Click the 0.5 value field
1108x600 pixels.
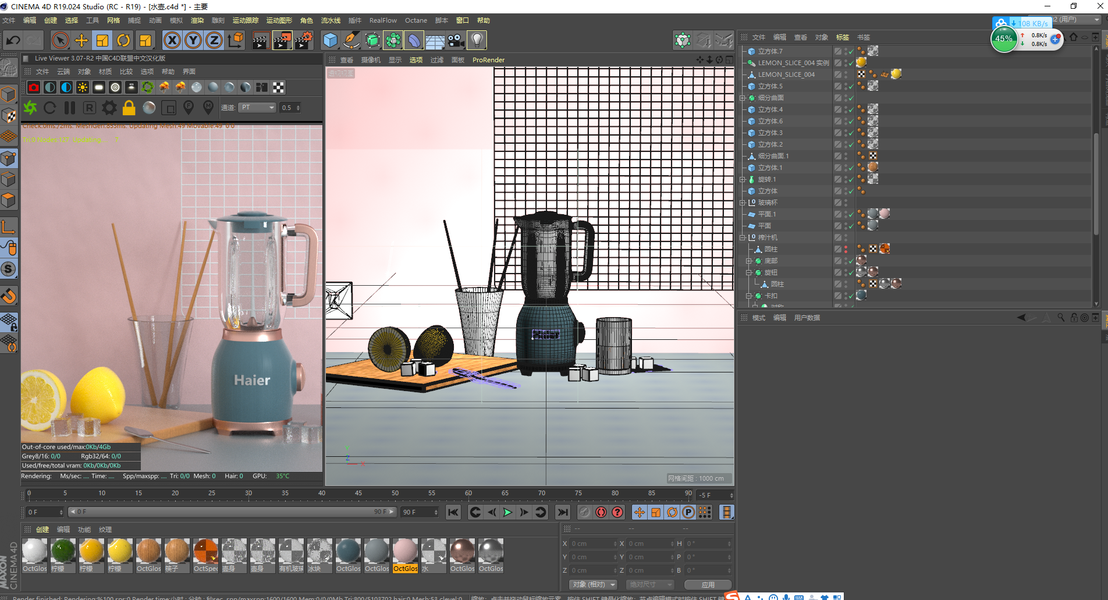click(x=290, y=107)
